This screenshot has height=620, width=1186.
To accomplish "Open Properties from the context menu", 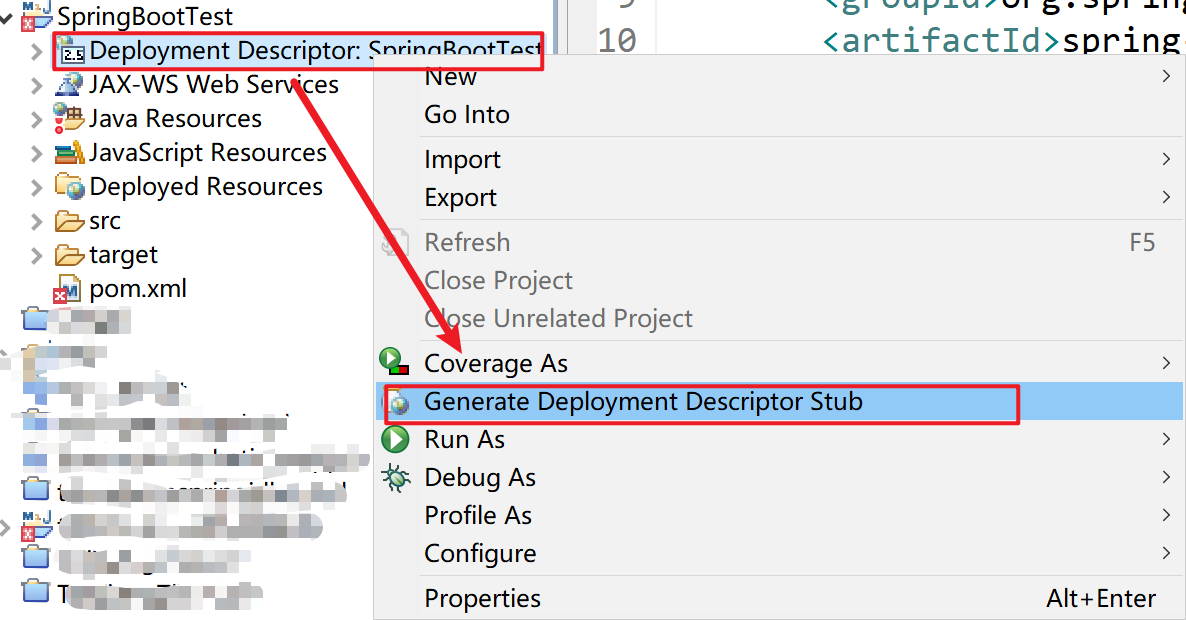I will click(482, 598).
